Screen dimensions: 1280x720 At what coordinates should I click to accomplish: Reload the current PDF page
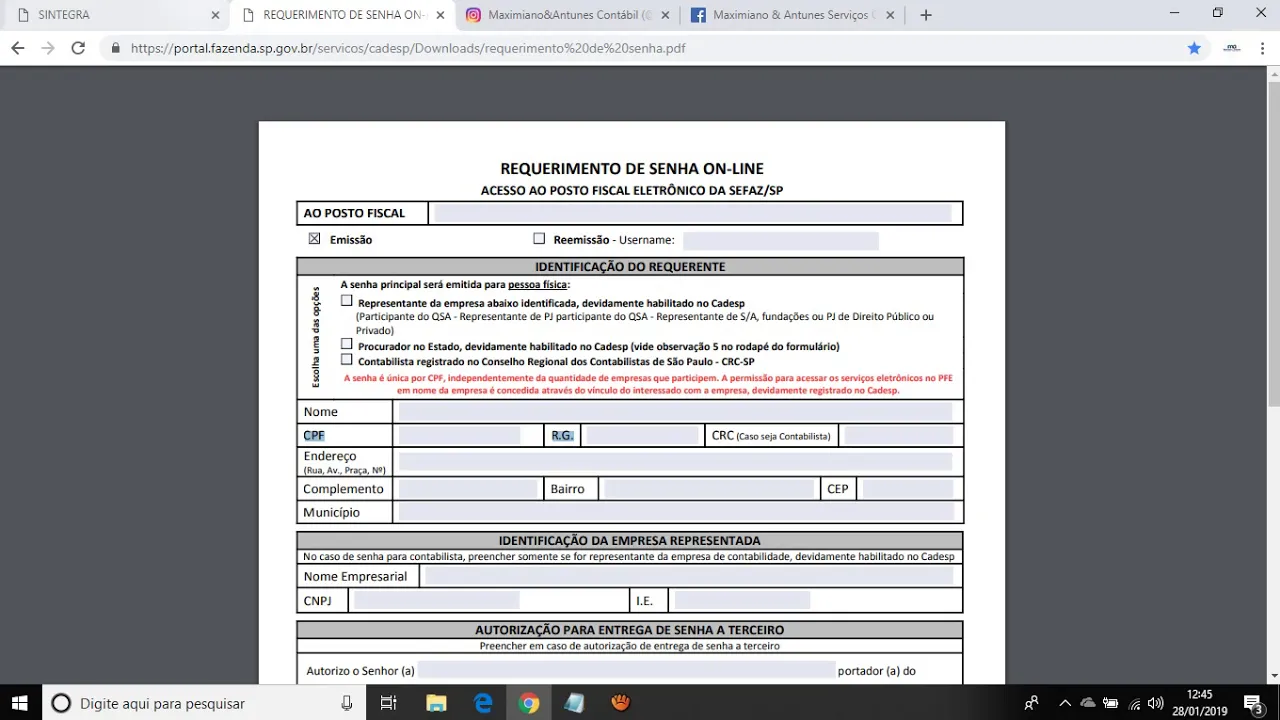pyautogui.click(x=78, y=48)
